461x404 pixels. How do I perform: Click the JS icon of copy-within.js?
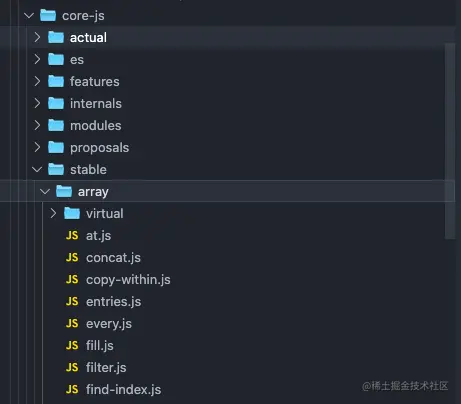coord(72,279)
